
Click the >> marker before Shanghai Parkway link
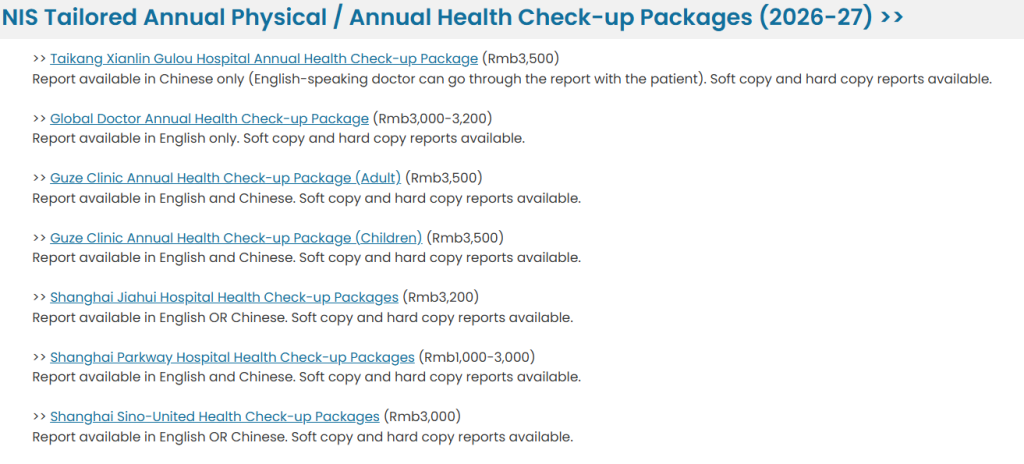[39, 357]
